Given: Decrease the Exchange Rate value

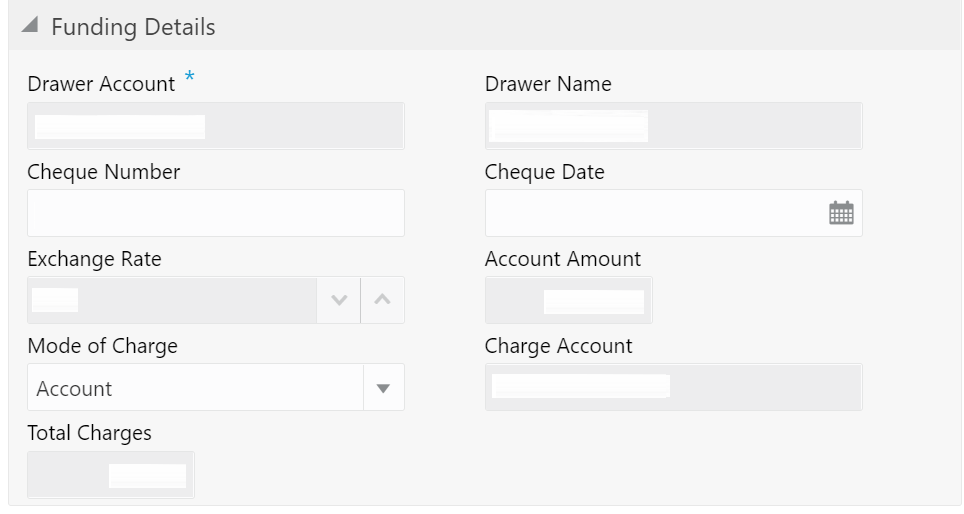Looking at the screenshot, I should pos(340,300).
